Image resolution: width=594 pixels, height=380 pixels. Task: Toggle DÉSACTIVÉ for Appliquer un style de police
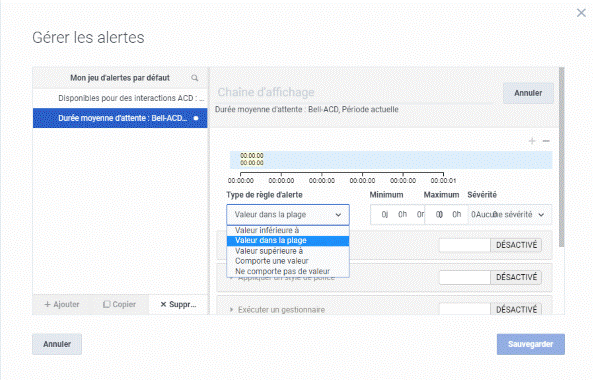490,277
